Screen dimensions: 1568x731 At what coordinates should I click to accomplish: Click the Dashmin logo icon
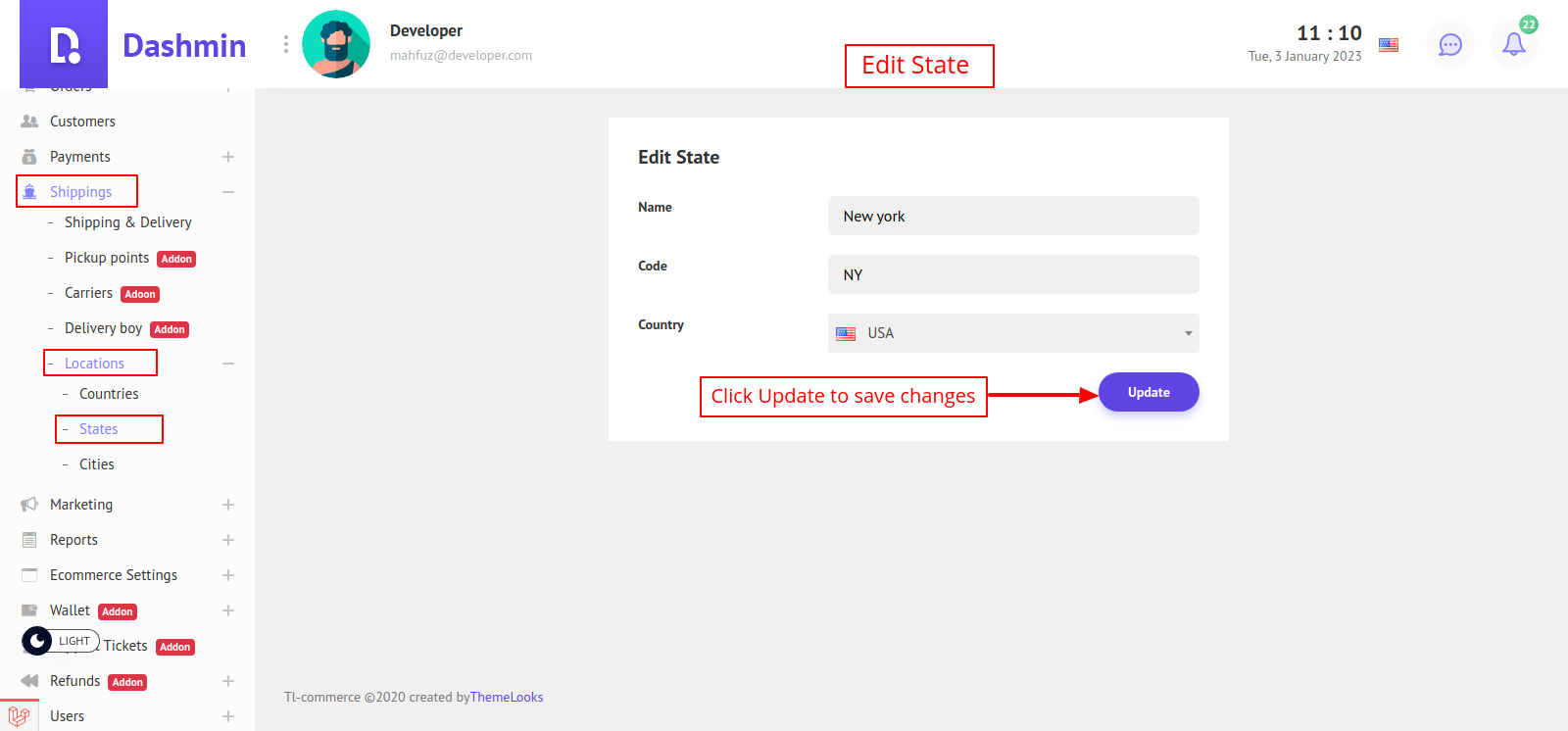pos(64,45)
